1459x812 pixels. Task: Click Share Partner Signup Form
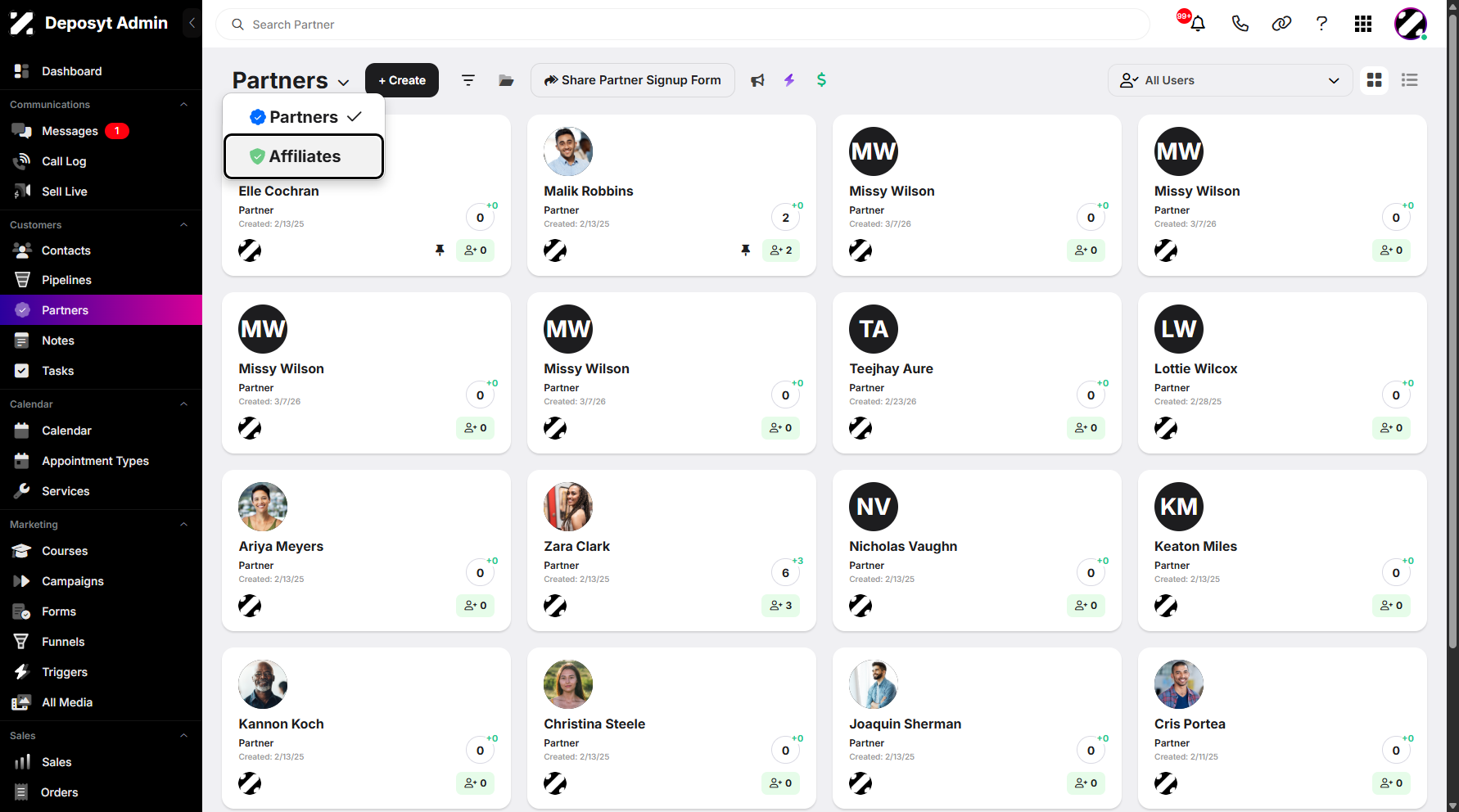pyautogui.click(x=633, y=80)
